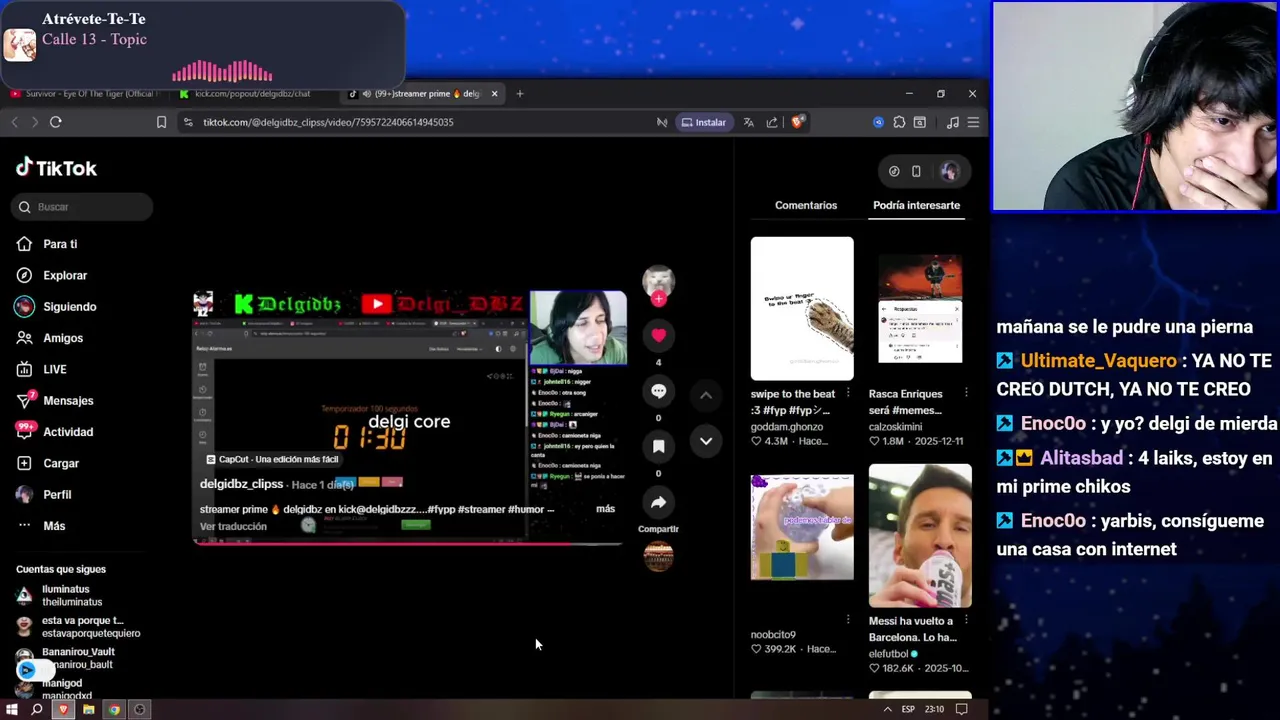
Task: Bookmark this page in the browser toolbar
Action: click(x=161, y=122)
